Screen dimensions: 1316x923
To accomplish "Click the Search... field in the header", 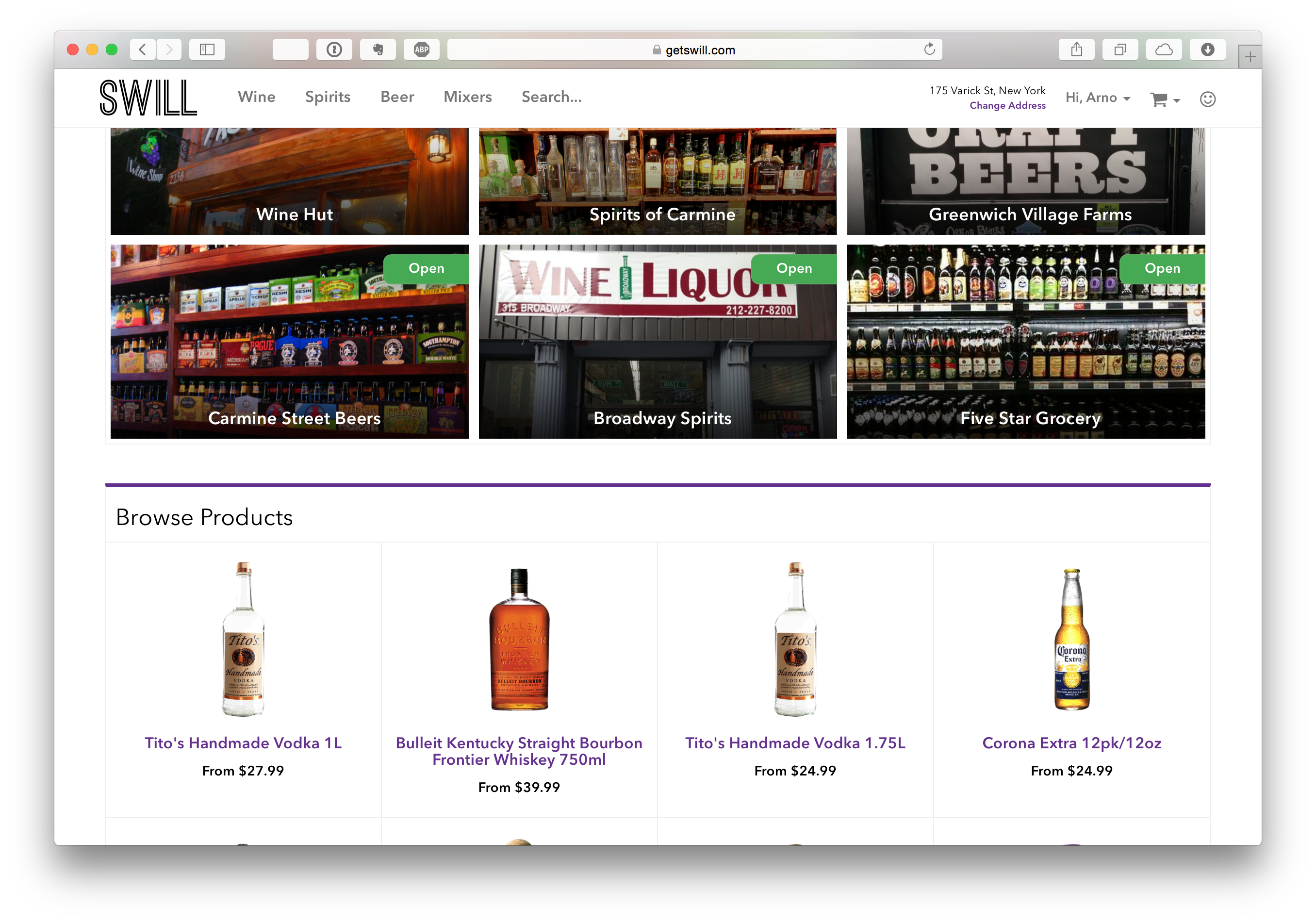I will [x=551, y=97].
